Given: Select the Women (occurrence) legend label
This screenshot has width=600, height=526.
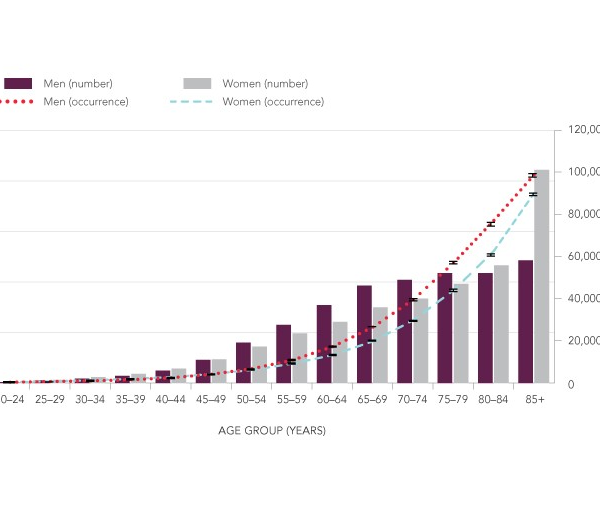Looking at the screenshot, I should click(272, 101).
